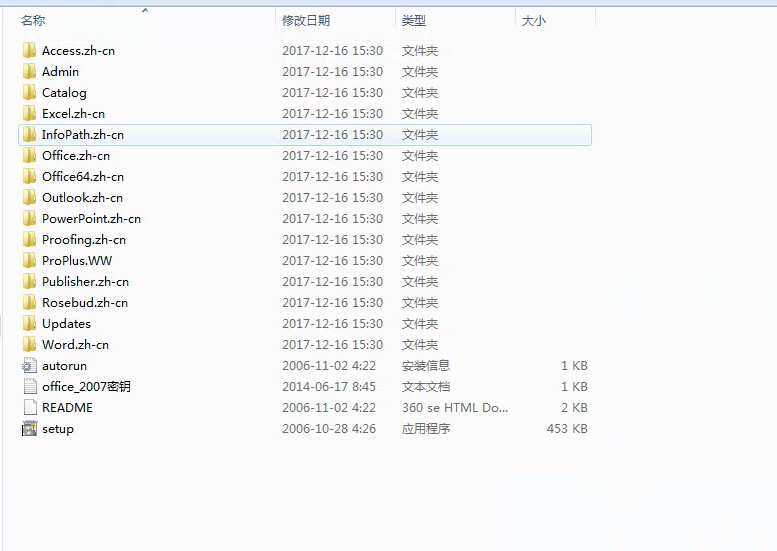Click the Updates folder icon

coord(30,324)
